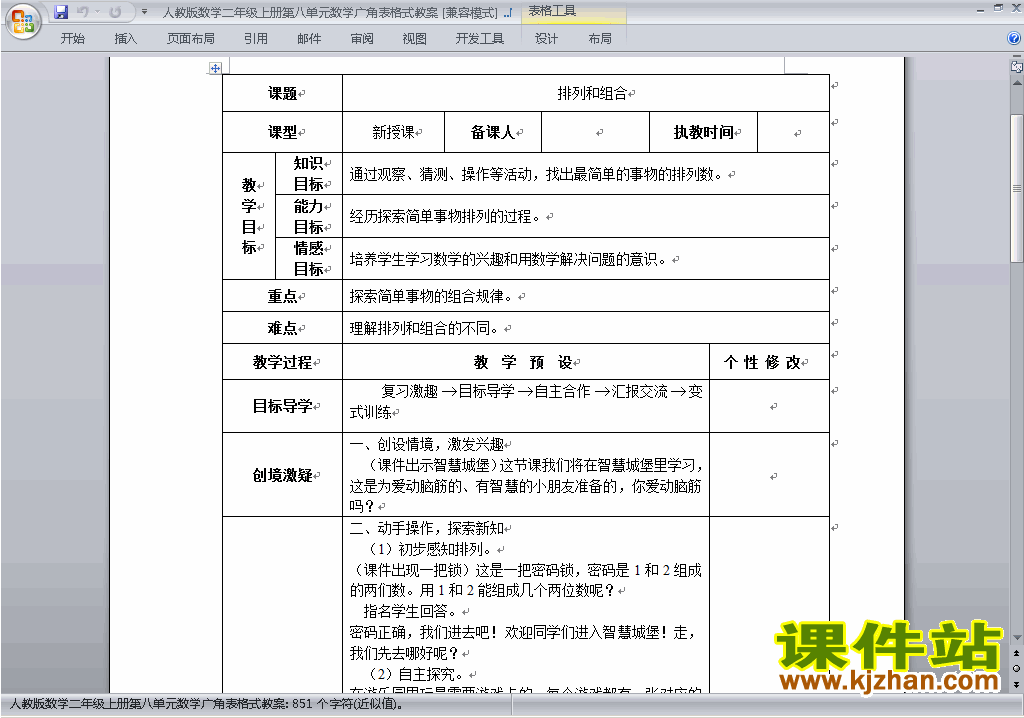Viewport: 1024px width, 718px height.
Task: Click text 理解排列和组合的不同
Action: (424, 328)
